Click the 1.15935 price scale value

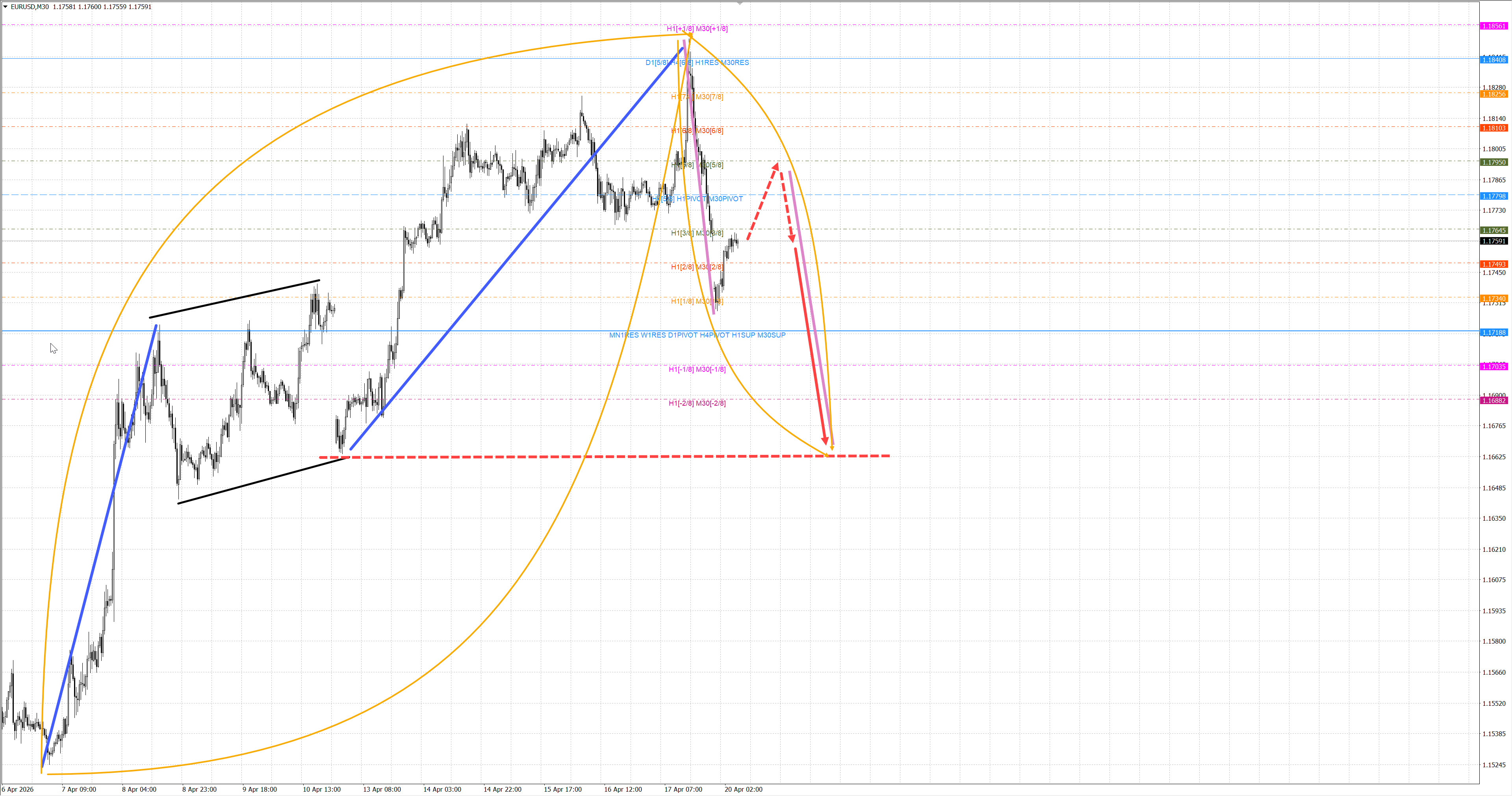click(x=1494, y=611)
